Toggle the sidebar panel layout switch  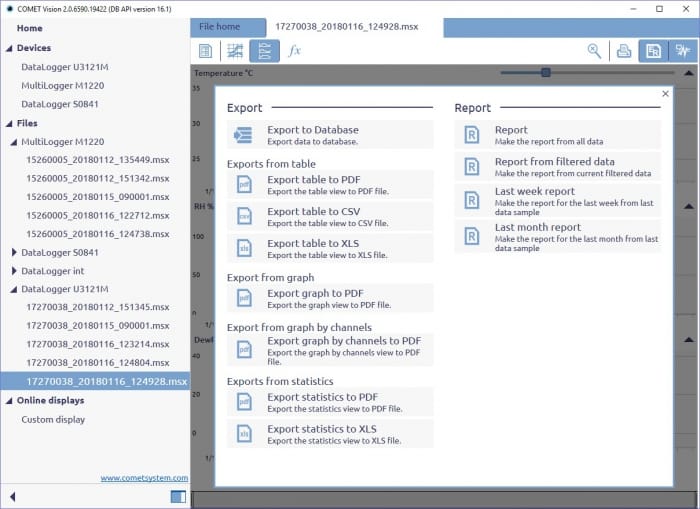(x=178, y=496)
